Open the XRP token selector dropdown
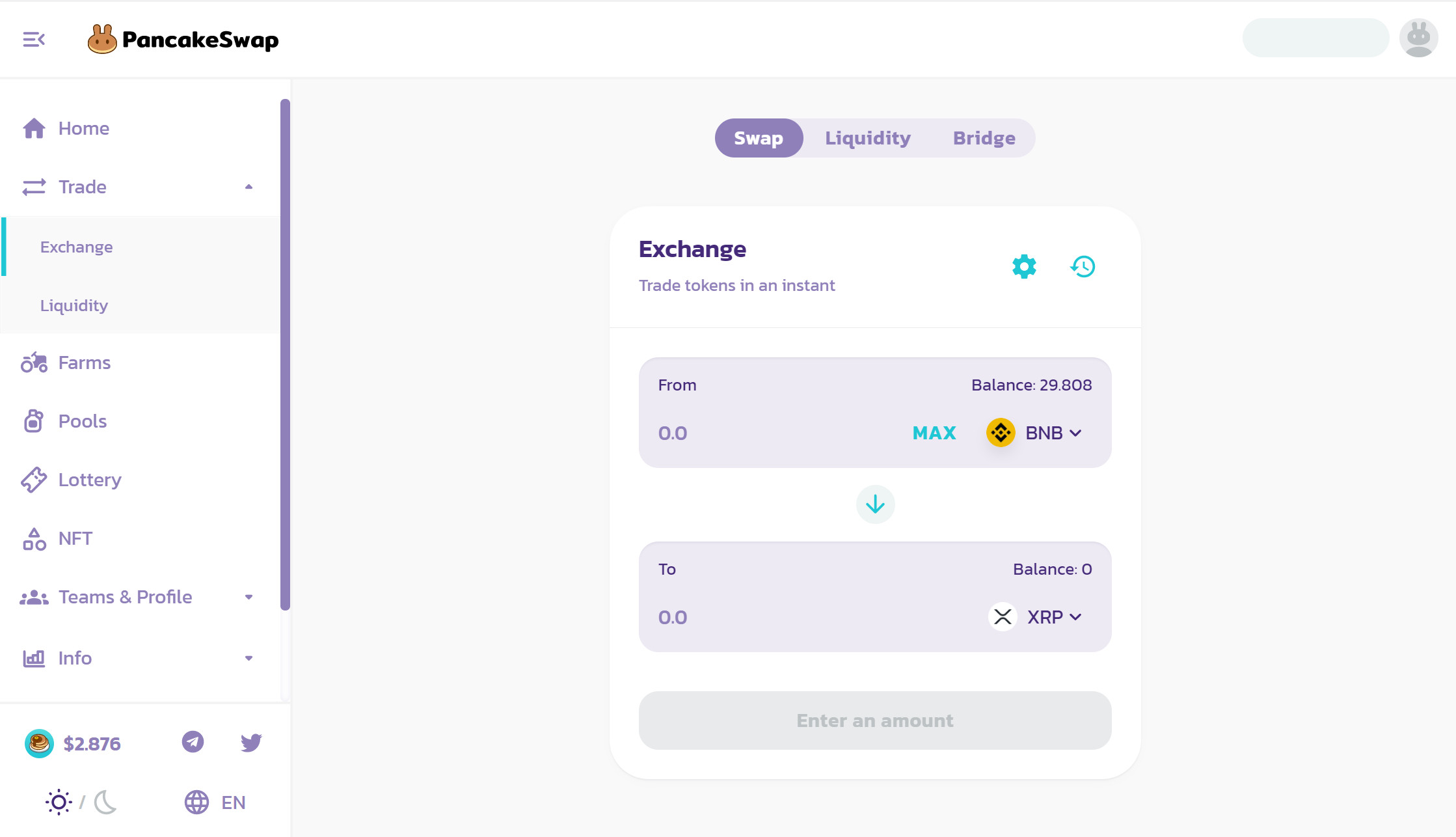 (x=1036, y=617)
